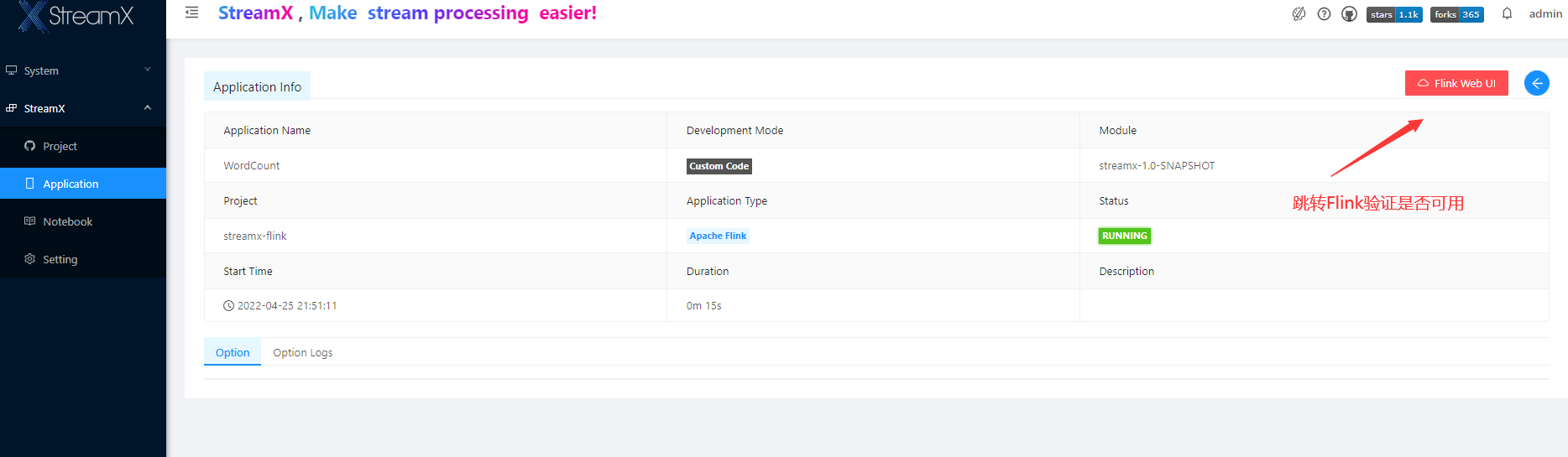The image size is (1568, 457).
Task: Click the StreamX logo in the sidebar
Action: pyautogui.click(x=76, y=15)
